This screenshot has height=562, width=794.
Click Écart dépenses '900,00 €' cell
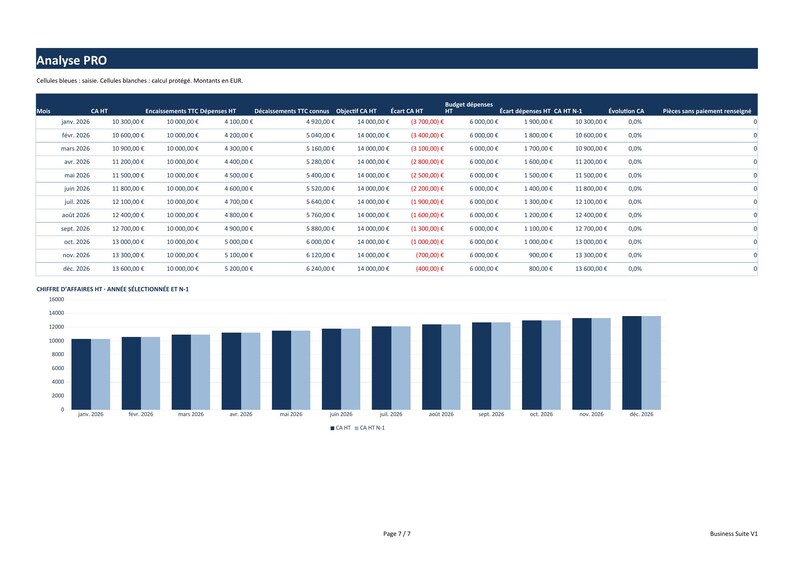point(541,256)
